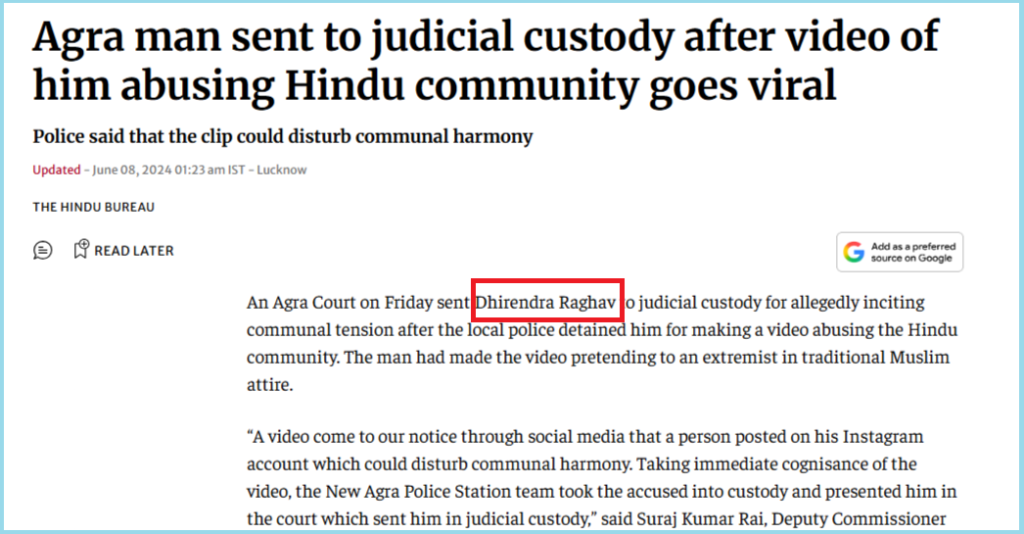This screenshot has width=1024, height=534.
Task: Click the READ LATER text label
Action: [x=134, y=251]
